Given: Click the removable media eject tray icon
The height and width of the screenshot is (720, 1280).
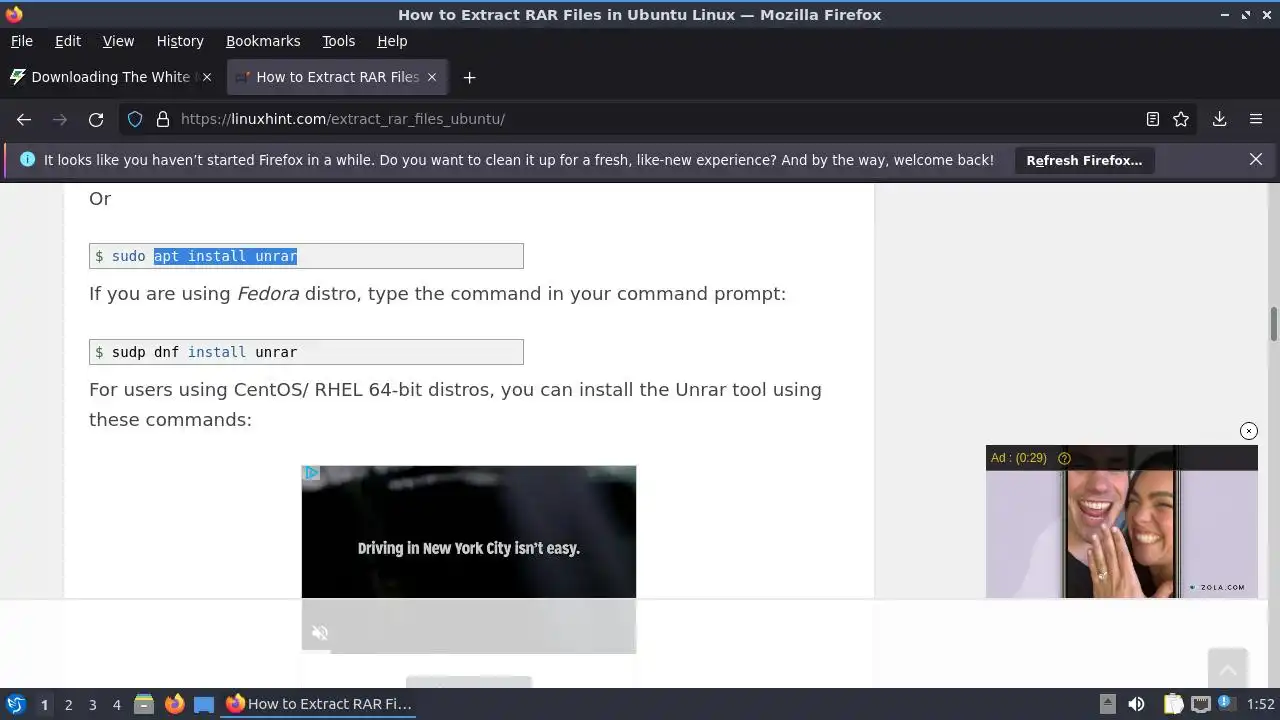Looking at the screenshot, I should tap(1108, 704).
